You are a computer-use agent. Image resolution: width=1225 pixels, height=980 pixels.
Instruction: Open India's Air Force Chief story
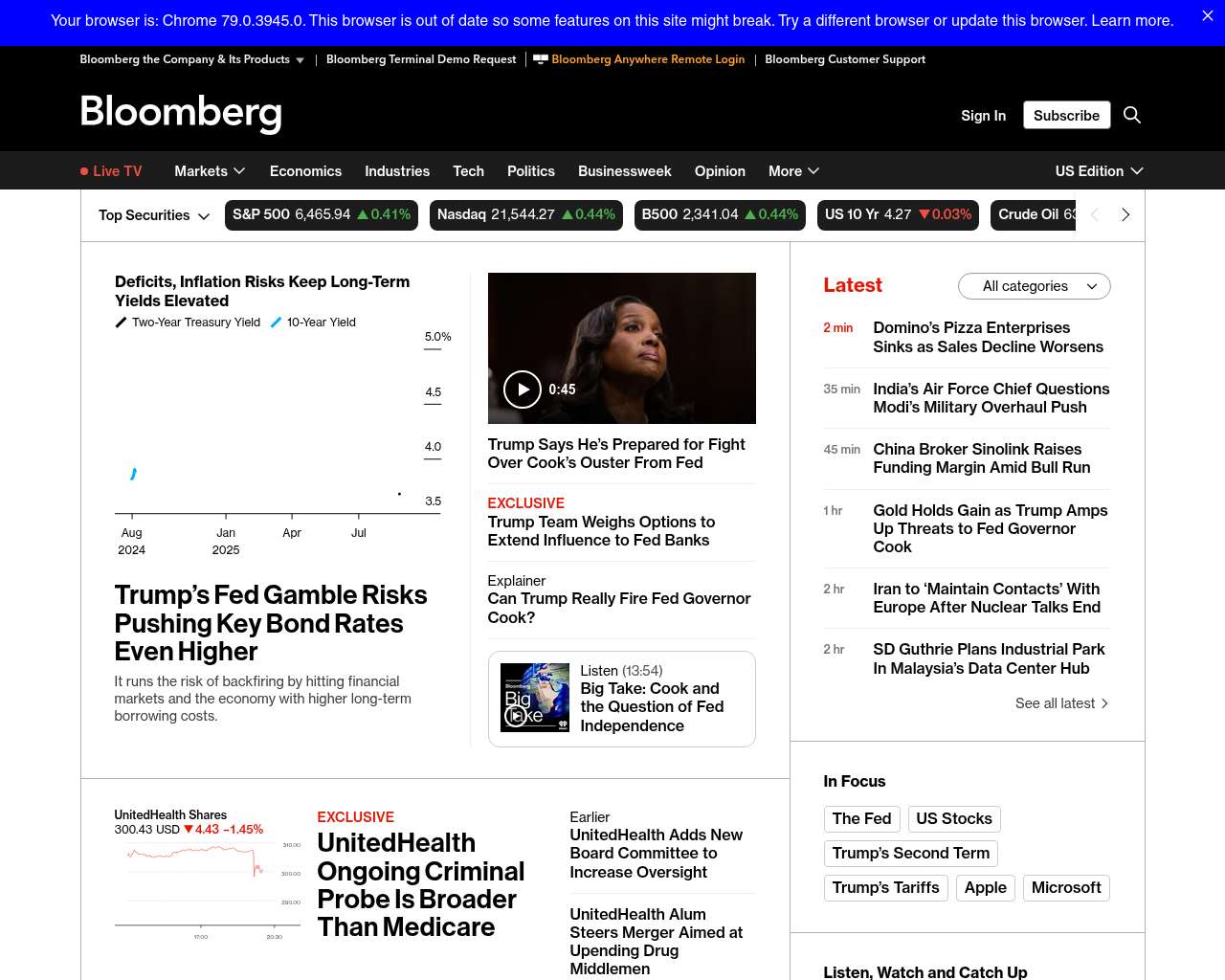tap(991, 398)
